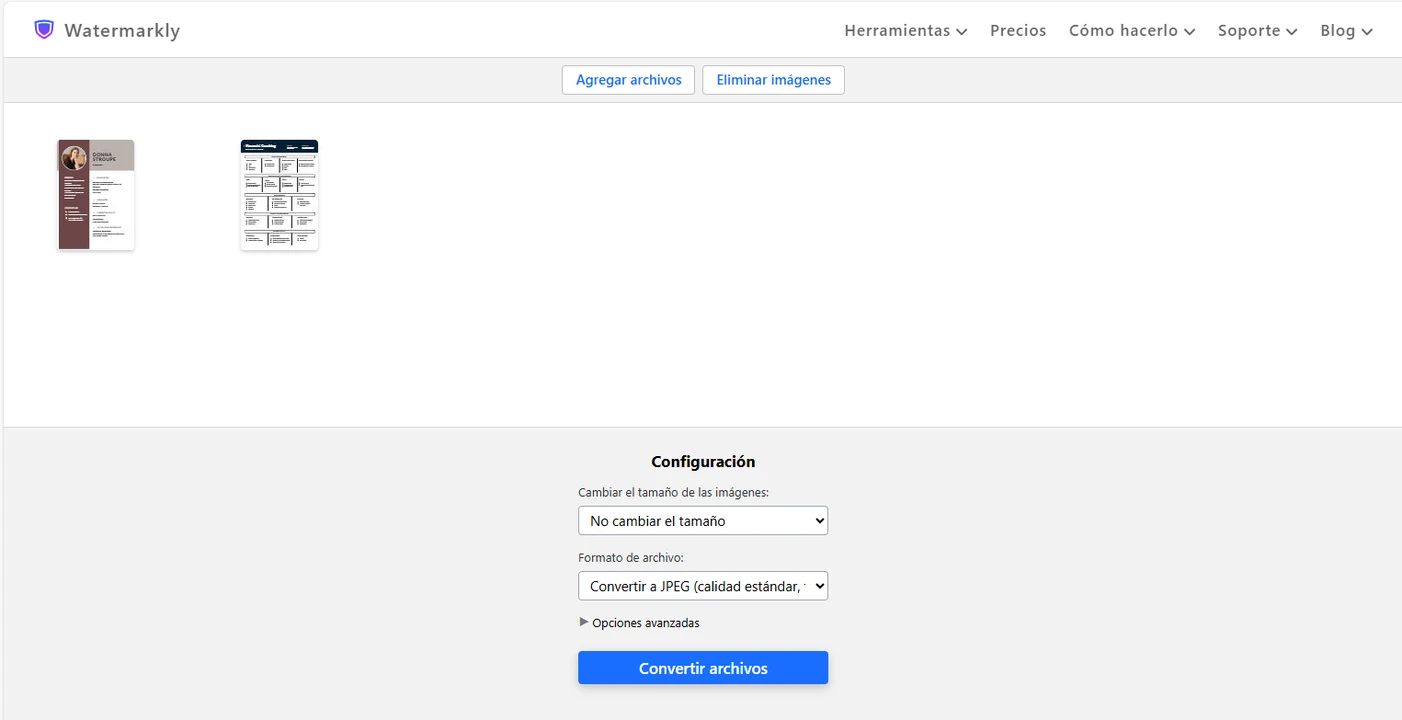The width and height of the screenshot is (1402, 720).
Task: Select the dark-header table document thumbnail
Action: 279,195
